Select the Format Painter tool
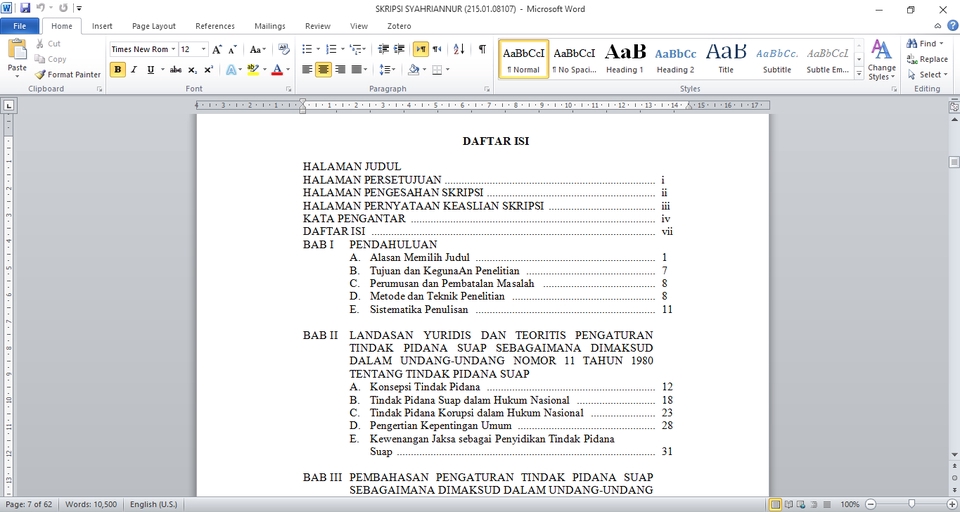 tap(68, 75)
